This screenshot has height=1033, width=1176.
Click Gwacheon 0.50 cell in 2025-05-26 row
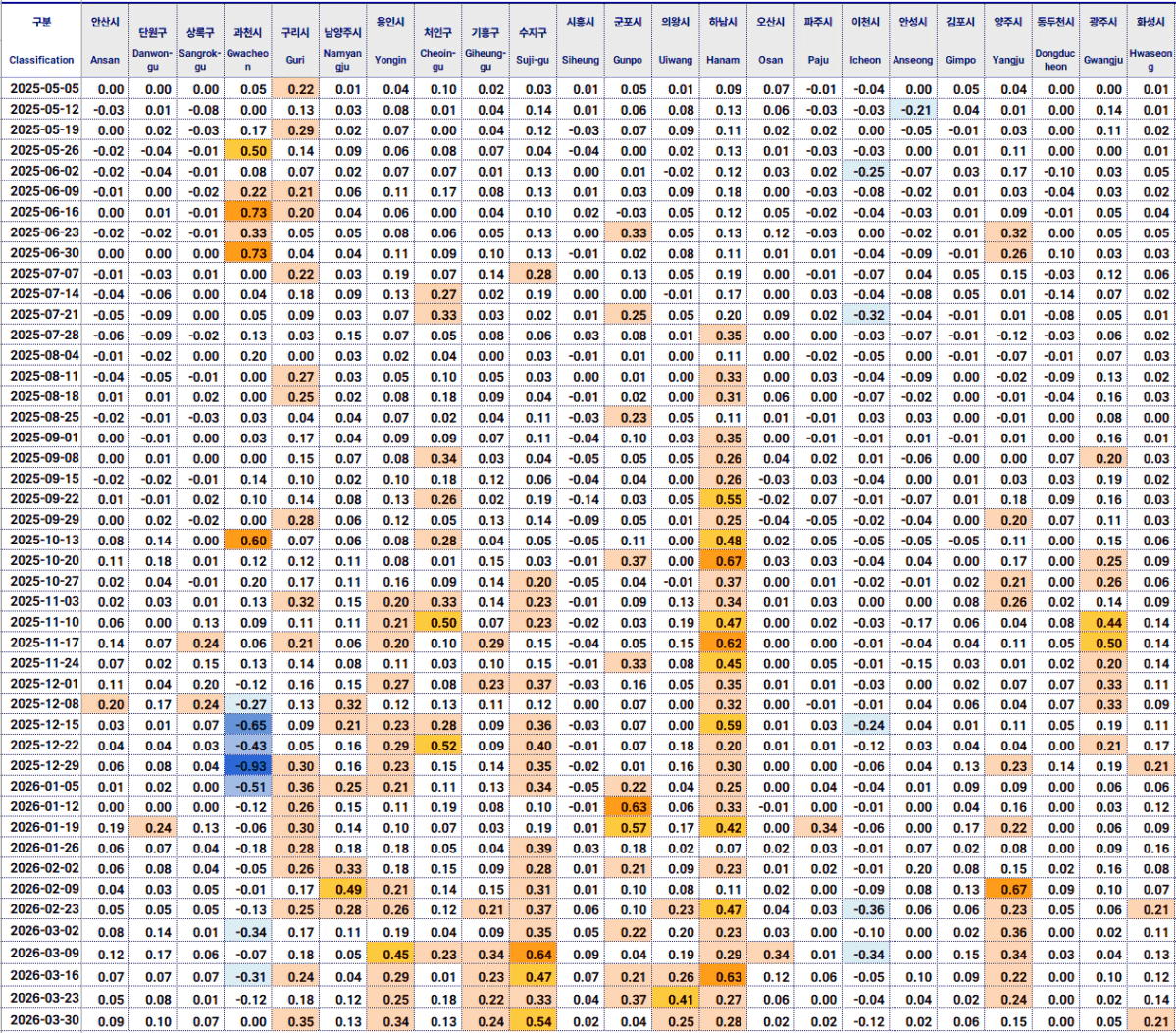coord(247,150)
